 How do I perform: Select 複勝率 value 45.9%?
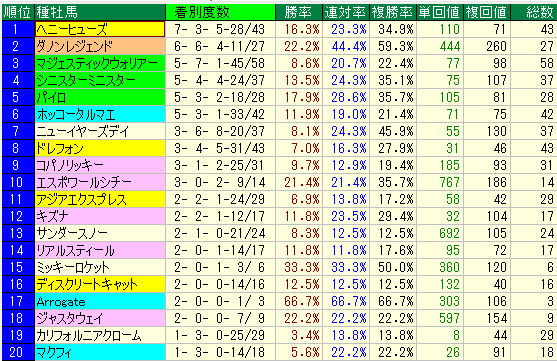(396, 131)
